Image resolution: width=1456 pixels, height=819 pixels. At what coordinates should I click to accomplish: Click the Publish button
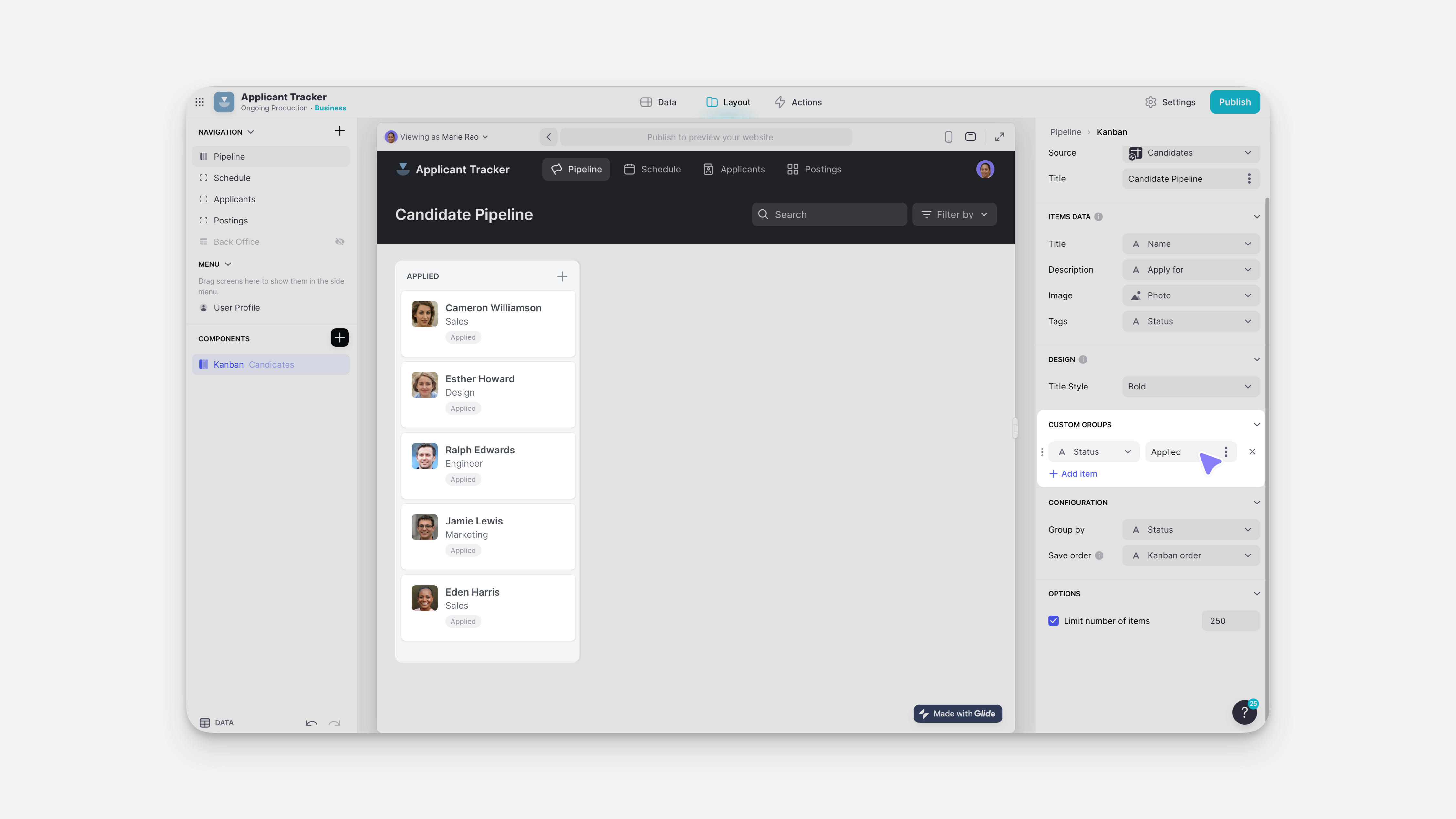click(x=1234, y=102)
